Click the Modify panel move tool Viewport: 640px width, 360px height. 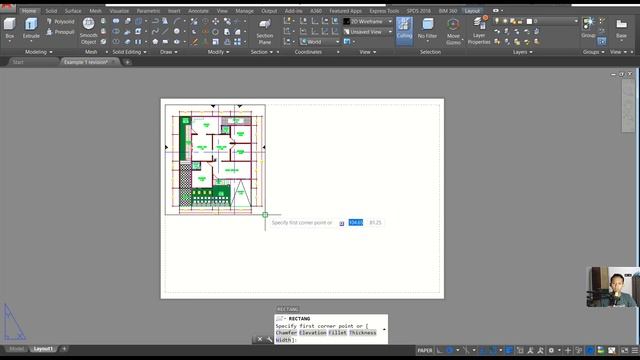(215, 21)
